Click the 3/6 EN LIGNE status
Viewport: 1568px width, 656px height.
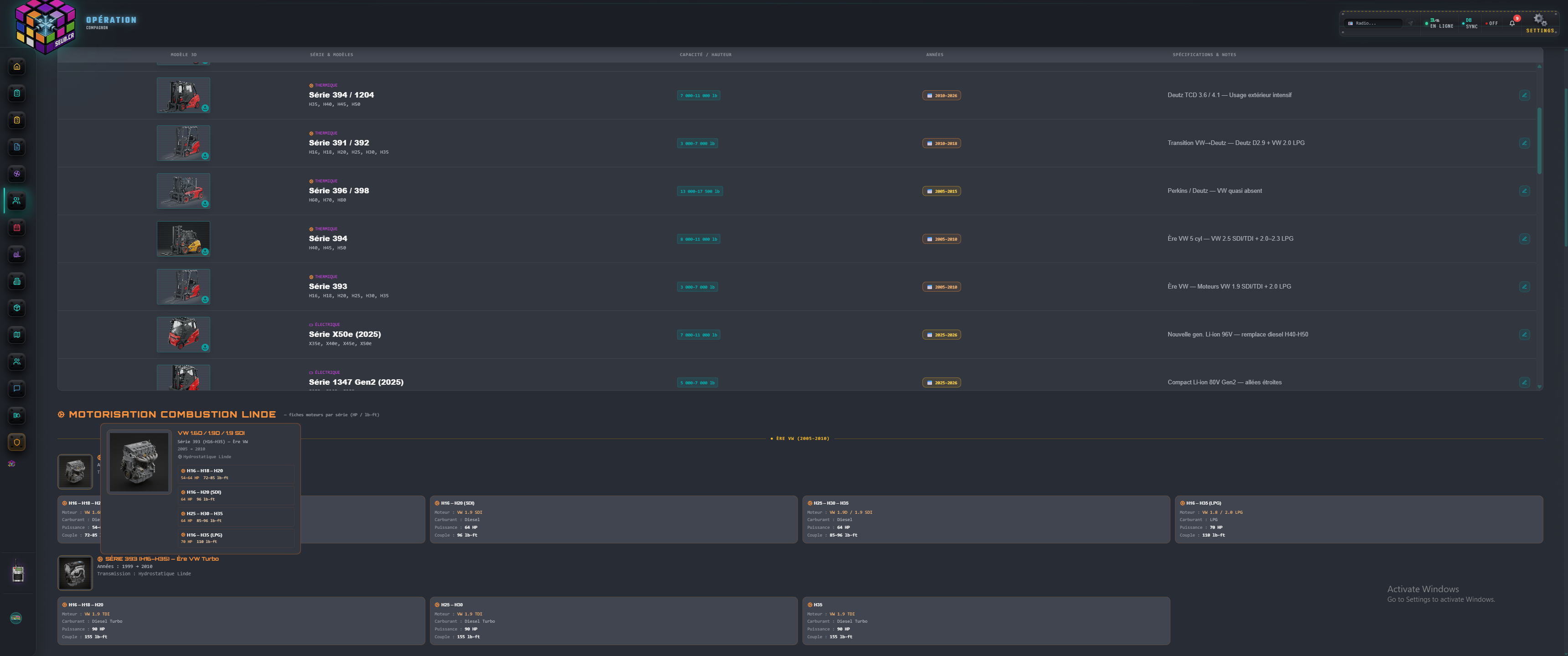pos(1439,23)
